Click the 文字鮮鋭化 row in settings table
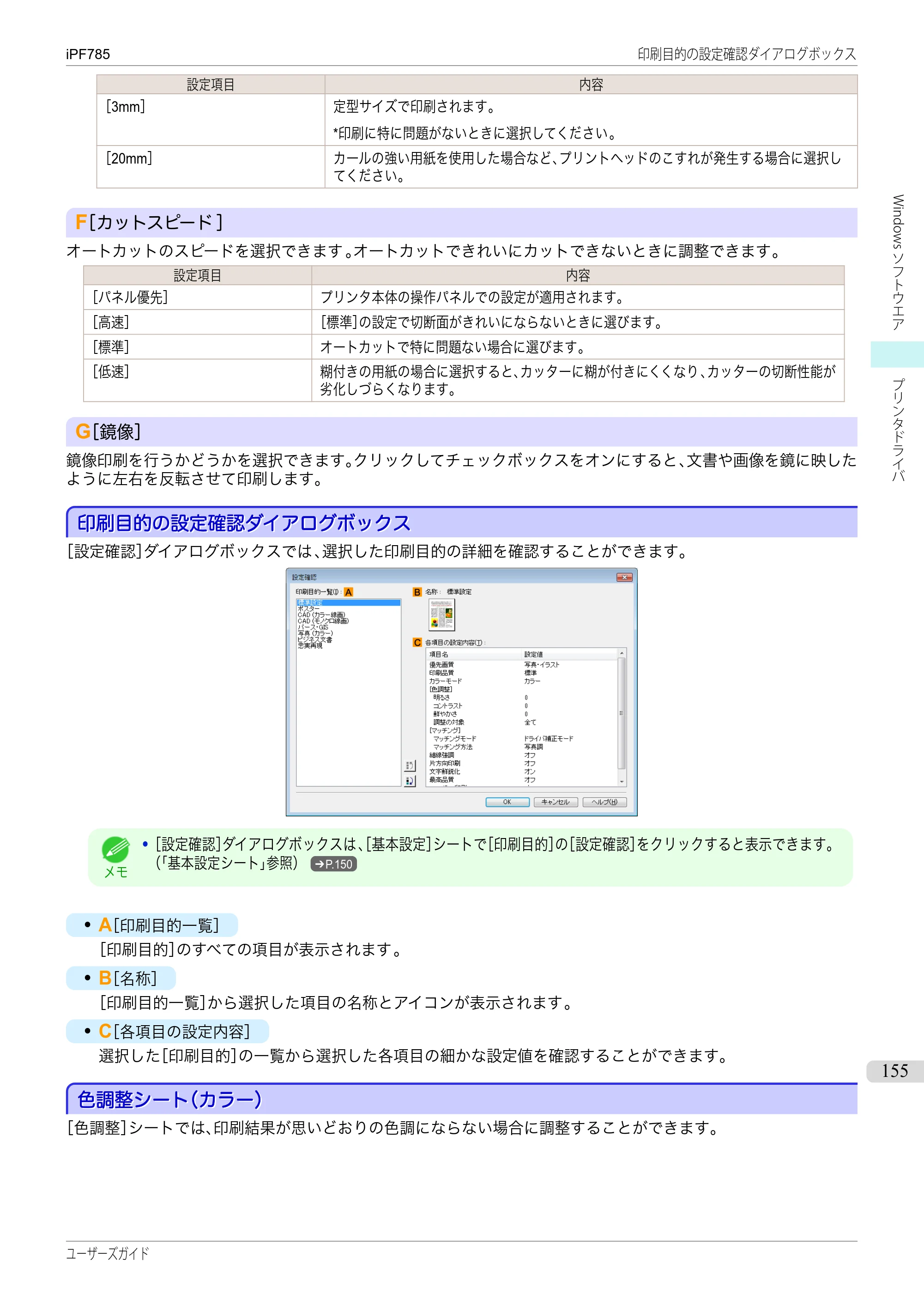 [x=522, y=772]
